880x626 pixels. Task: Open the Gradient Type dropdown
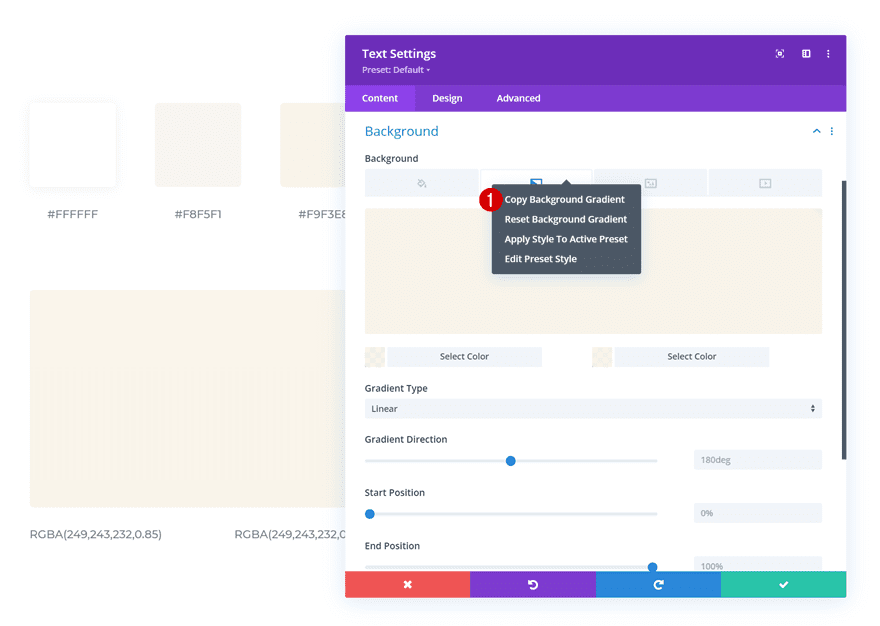click(x=593, y=408)
